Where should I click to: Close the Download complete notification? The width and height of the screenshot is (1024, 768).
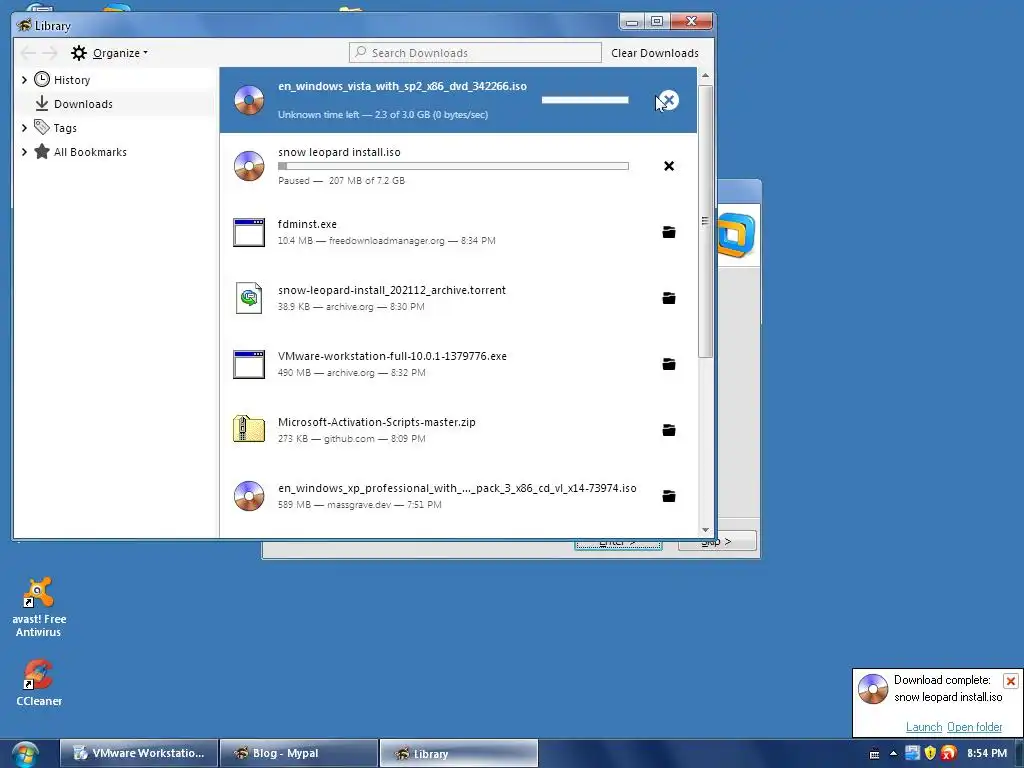click(x=1010, y=680)
